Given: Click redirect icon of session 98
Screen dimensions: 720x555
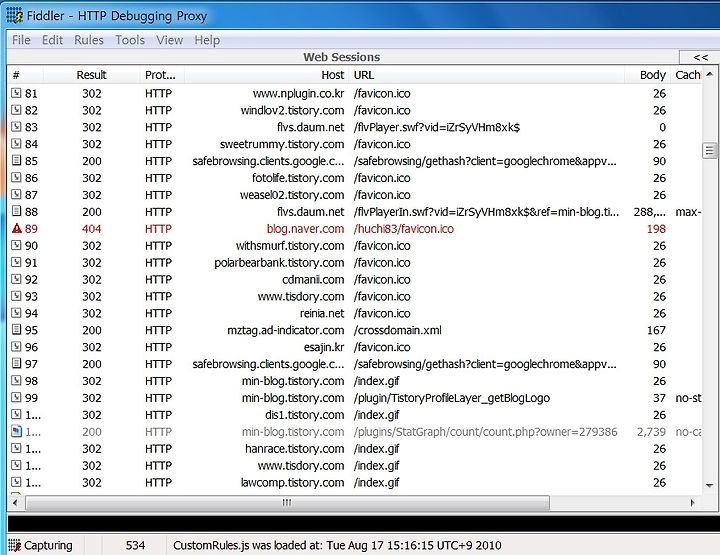Looking at the screenshot, I should [16, 381].
